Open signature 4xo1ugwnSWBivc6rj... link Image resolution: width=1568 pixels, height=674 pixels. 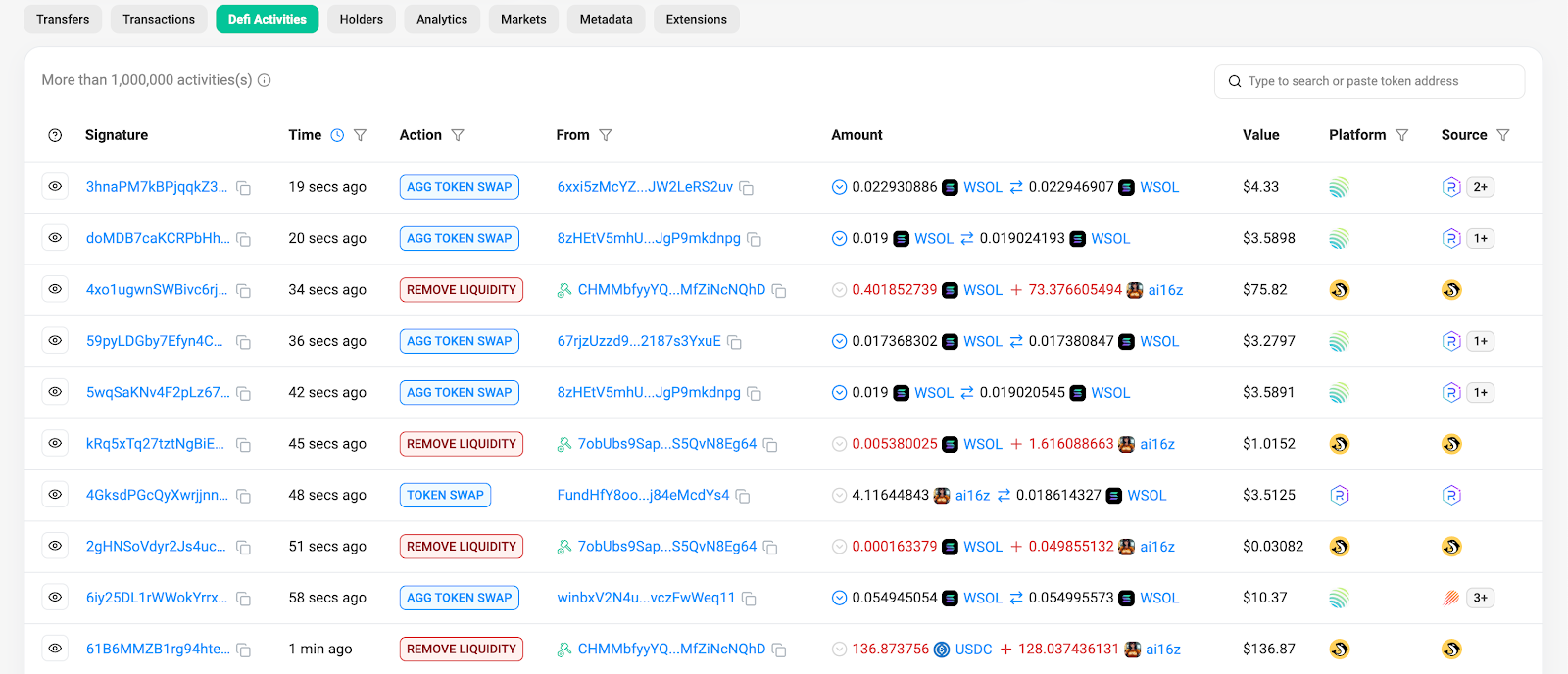point(157,290)
